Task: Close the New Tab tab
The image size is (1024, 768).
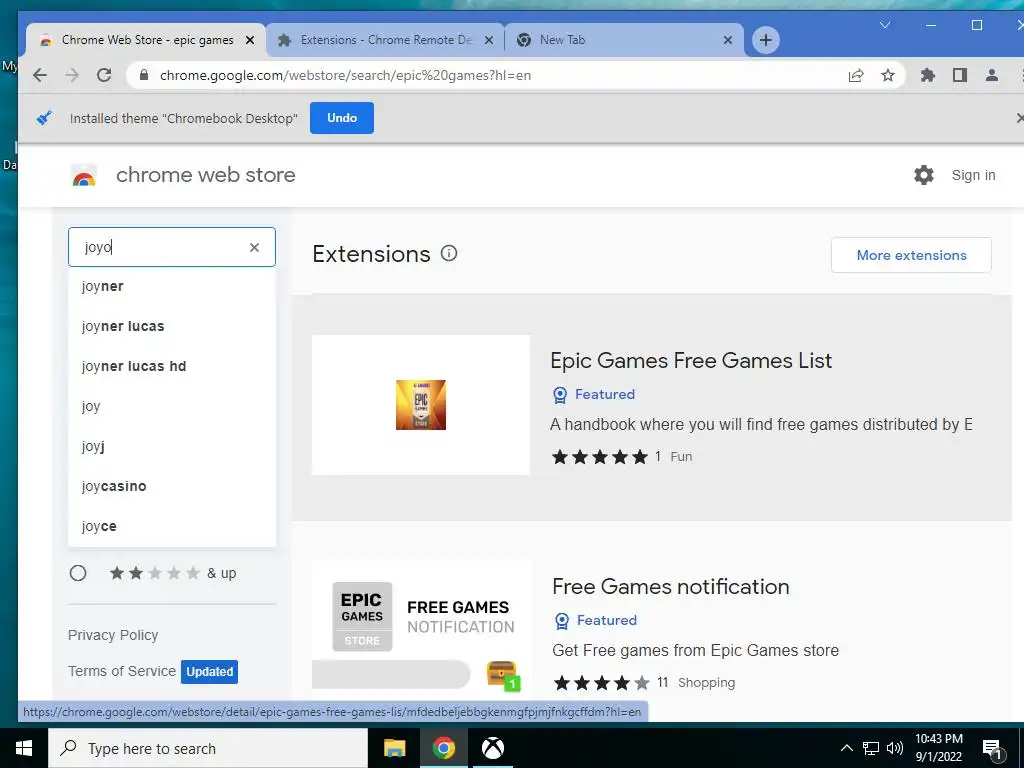Action: [728, 40]
